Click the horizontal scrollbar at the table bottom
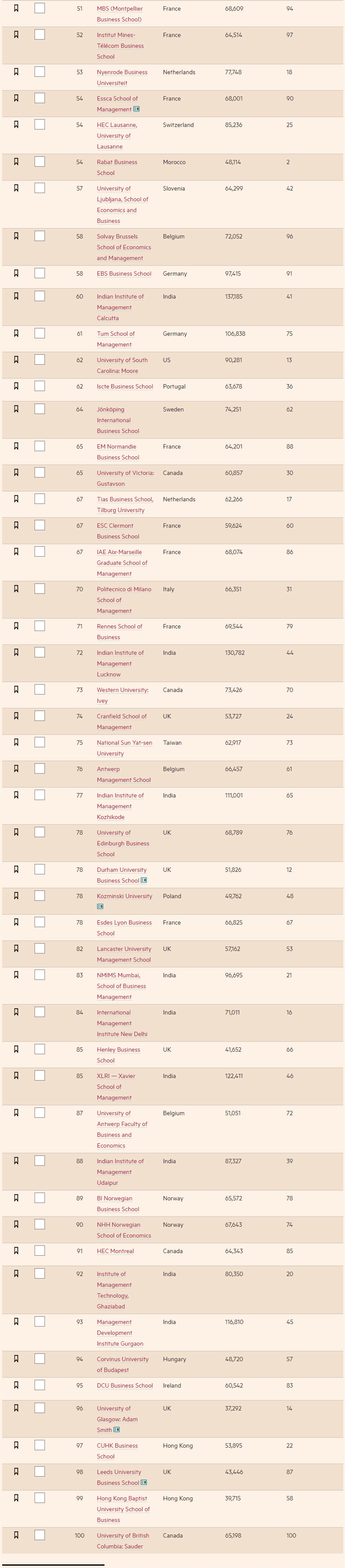 (x=53, y=1565)
